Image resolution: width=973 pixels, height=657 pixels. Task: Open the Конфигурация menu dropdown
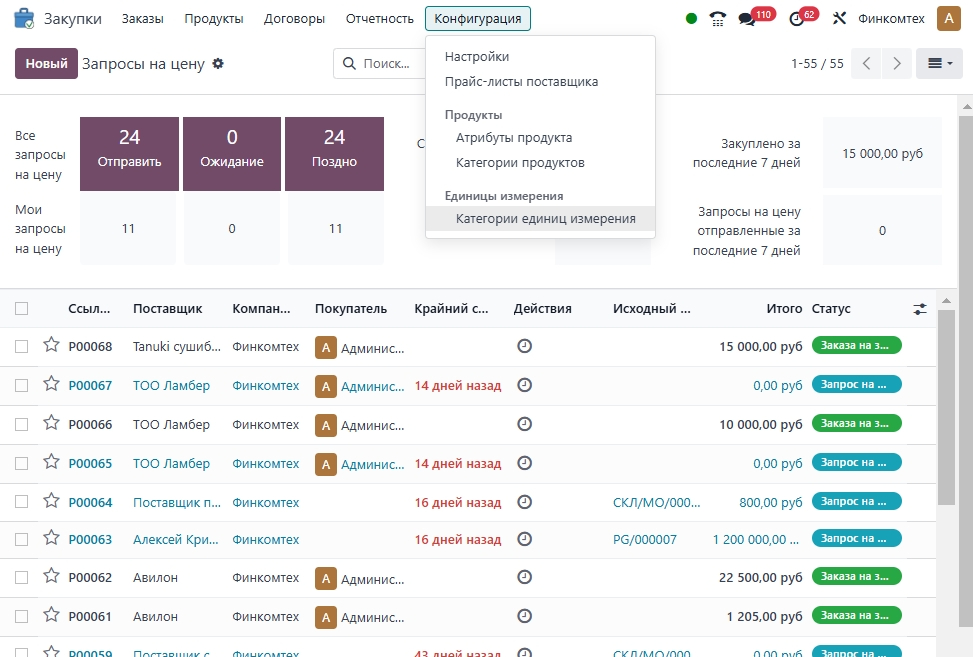point(478,18)
